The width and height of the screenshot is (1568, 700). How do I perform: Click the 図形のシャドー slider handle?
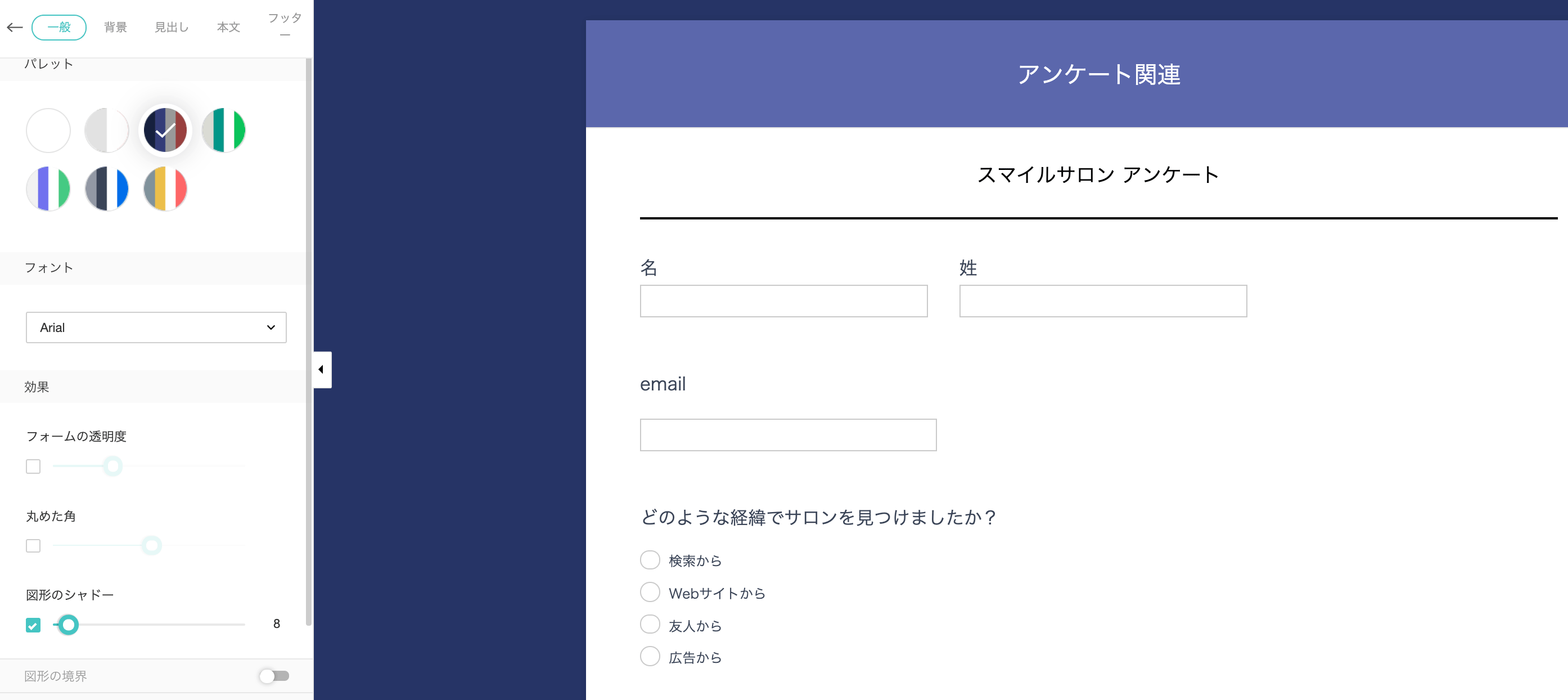click(x=68, y=625)
